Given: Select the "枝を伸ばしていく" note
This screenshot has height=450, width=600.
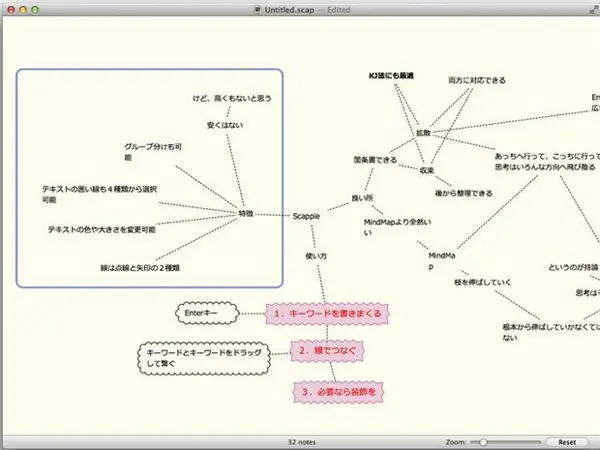Looking at the screenshot, I should (483, 282).
